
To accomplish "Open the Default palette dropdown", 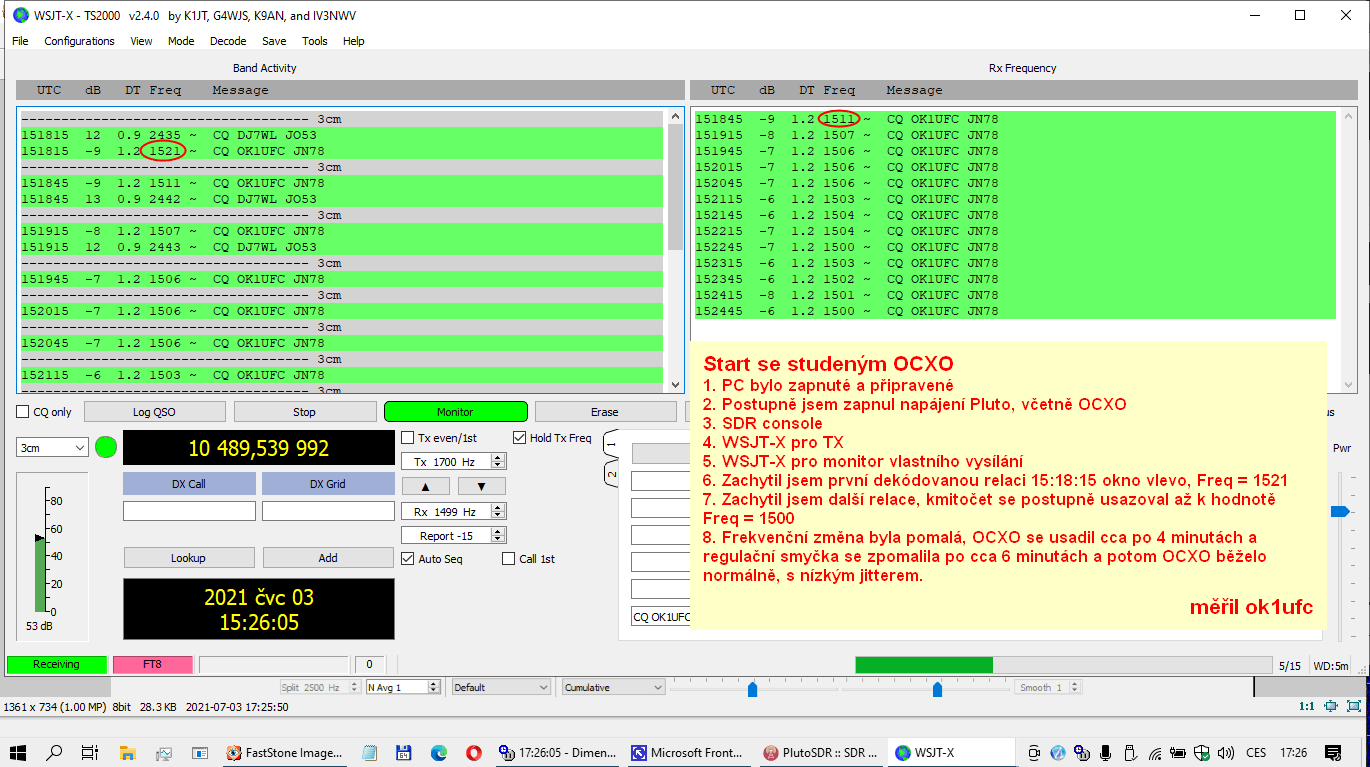I will pos(500,687).
